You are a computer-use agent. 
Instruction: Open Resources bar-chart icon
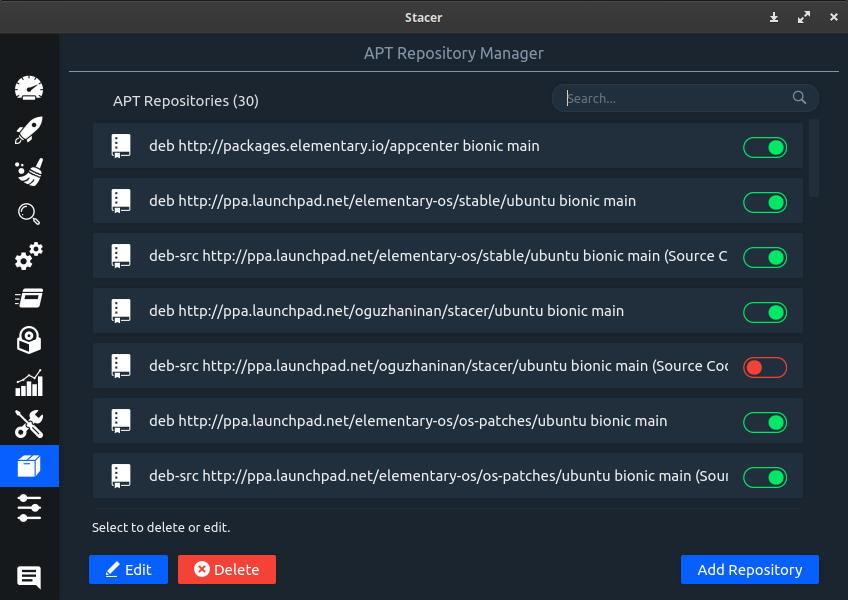click(x=29, y=382)
